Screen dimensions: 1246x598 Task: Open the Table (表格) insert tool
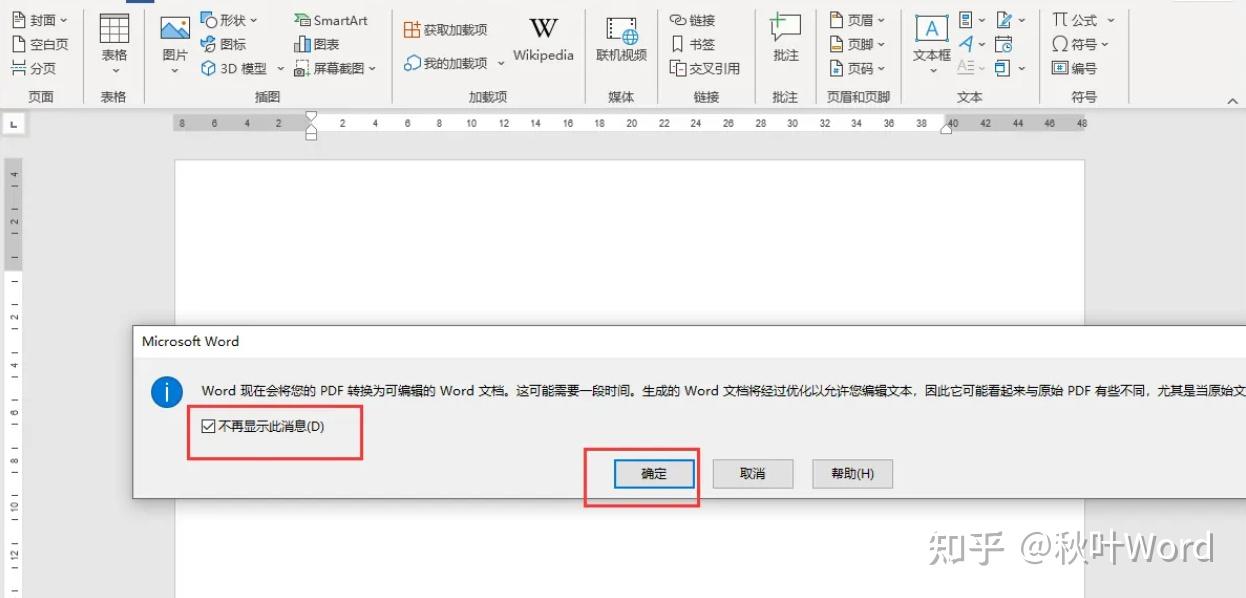pyautogui.click(x=114, y=43)
